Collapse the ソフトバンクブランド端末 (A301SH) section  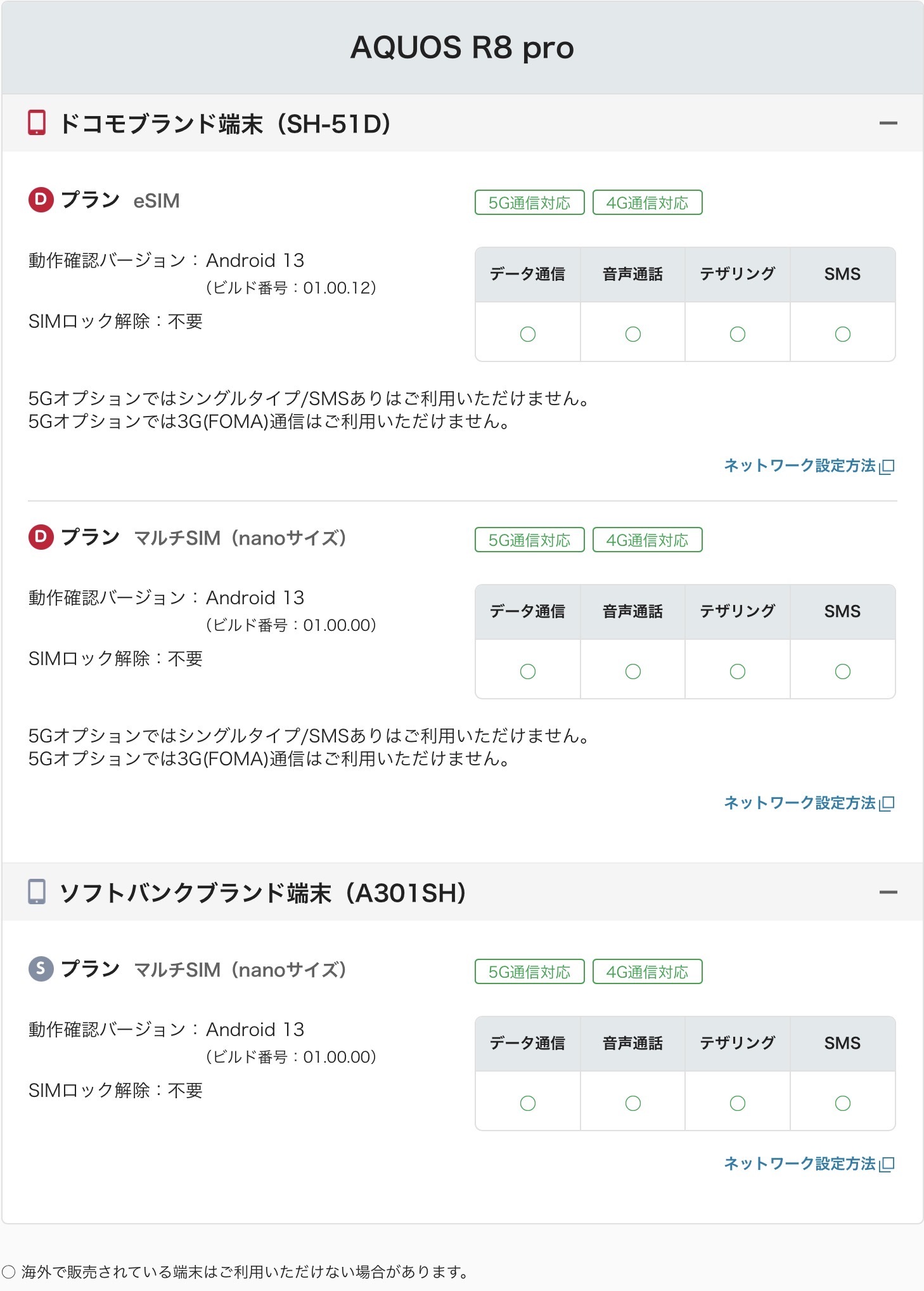point(888,893)
